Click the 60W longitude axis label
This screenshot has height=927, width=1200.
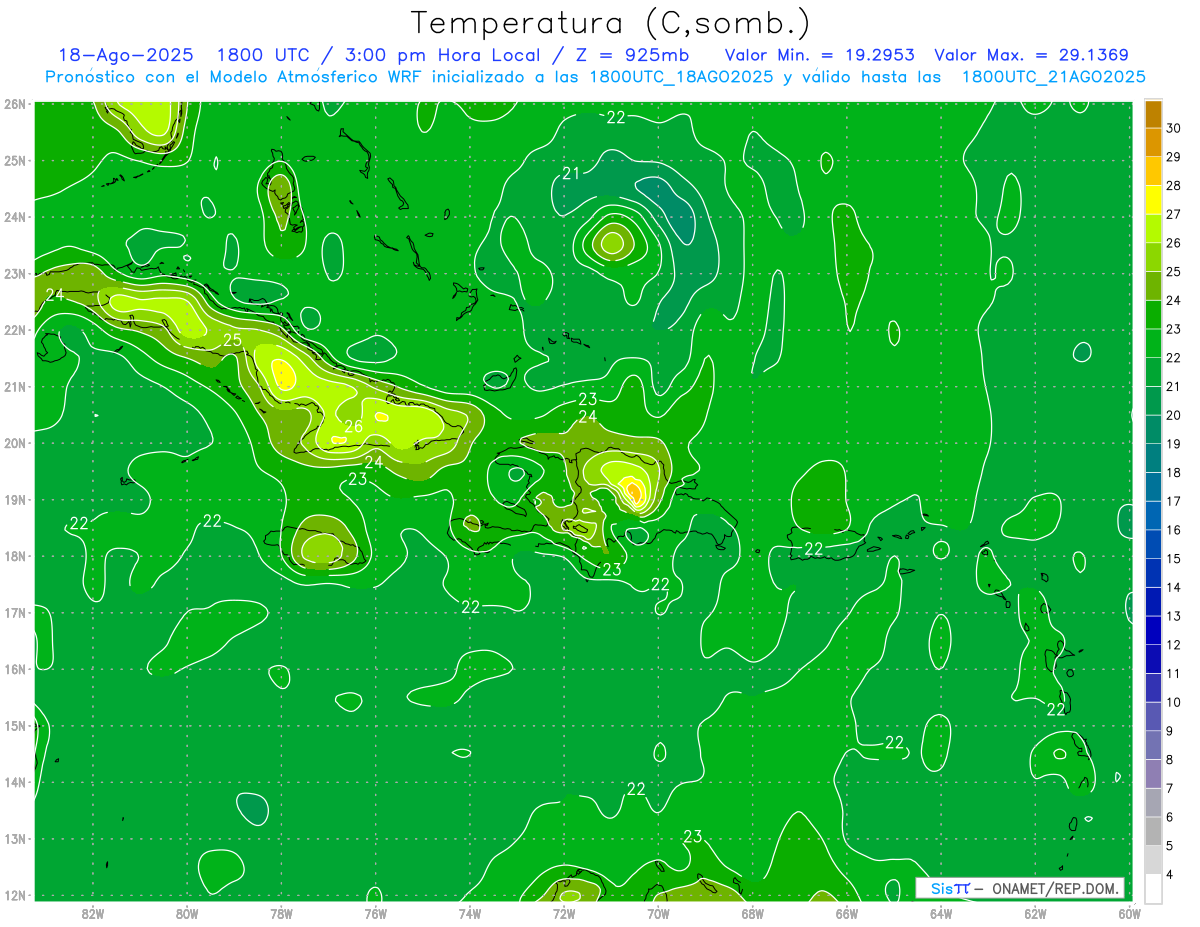pyautogui.click(x=1129, y=912)
